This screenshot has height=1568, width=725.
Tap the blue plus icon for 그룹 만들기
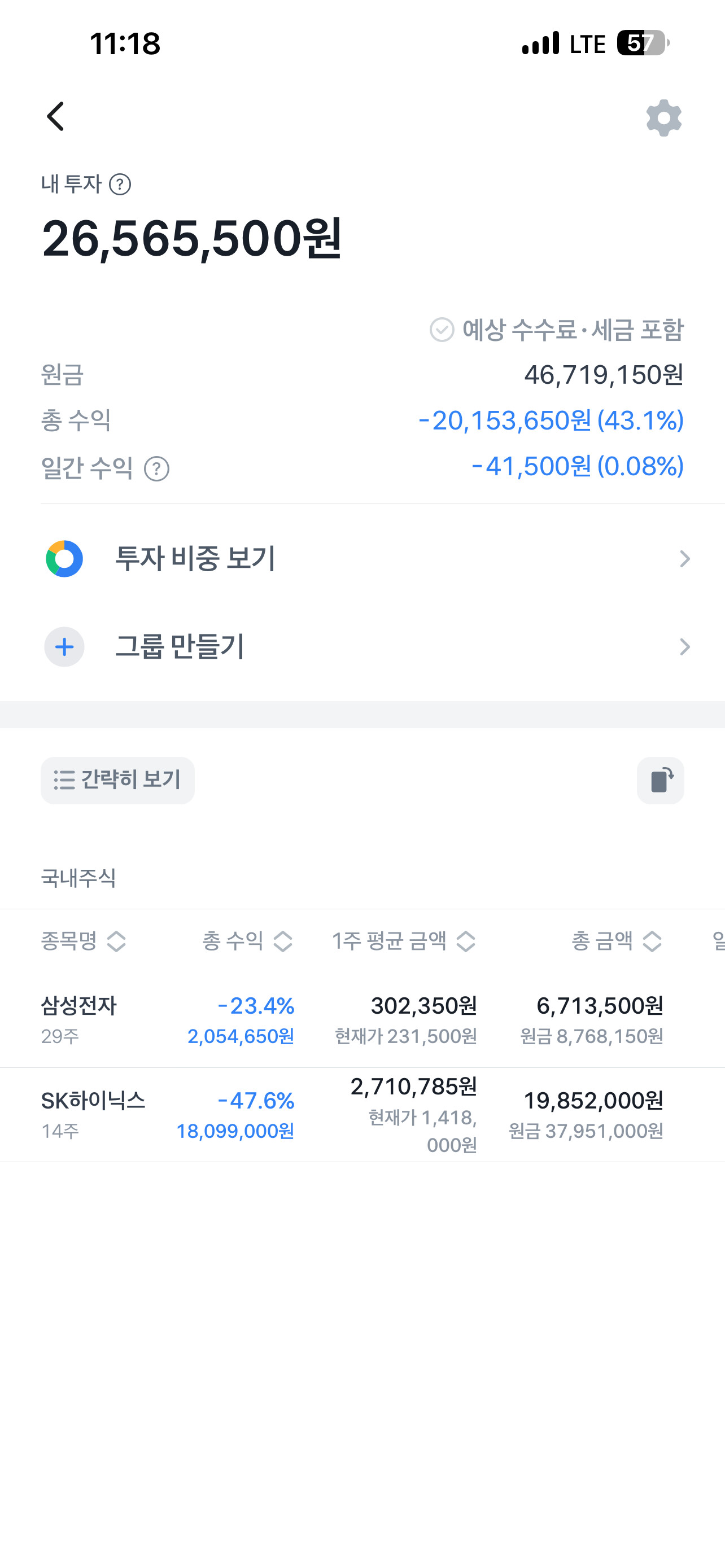[x=64, y=646]
